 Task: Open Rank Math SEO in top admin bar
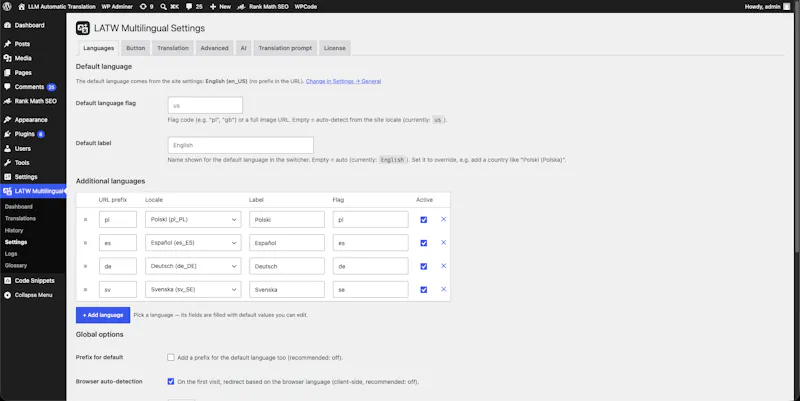click(x=264, y=7)
